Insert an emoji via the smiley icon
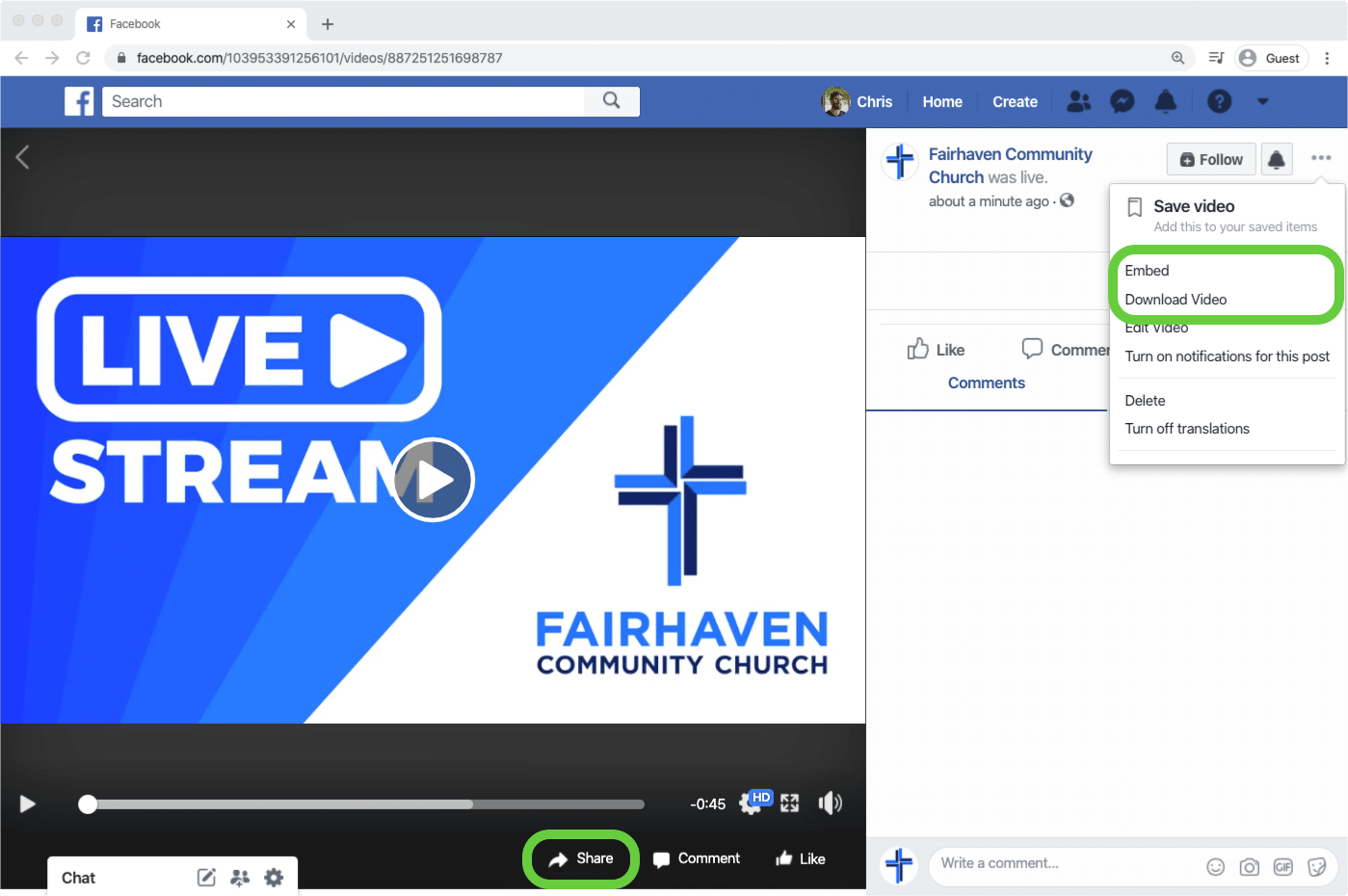 click(x=1216, y=867)
